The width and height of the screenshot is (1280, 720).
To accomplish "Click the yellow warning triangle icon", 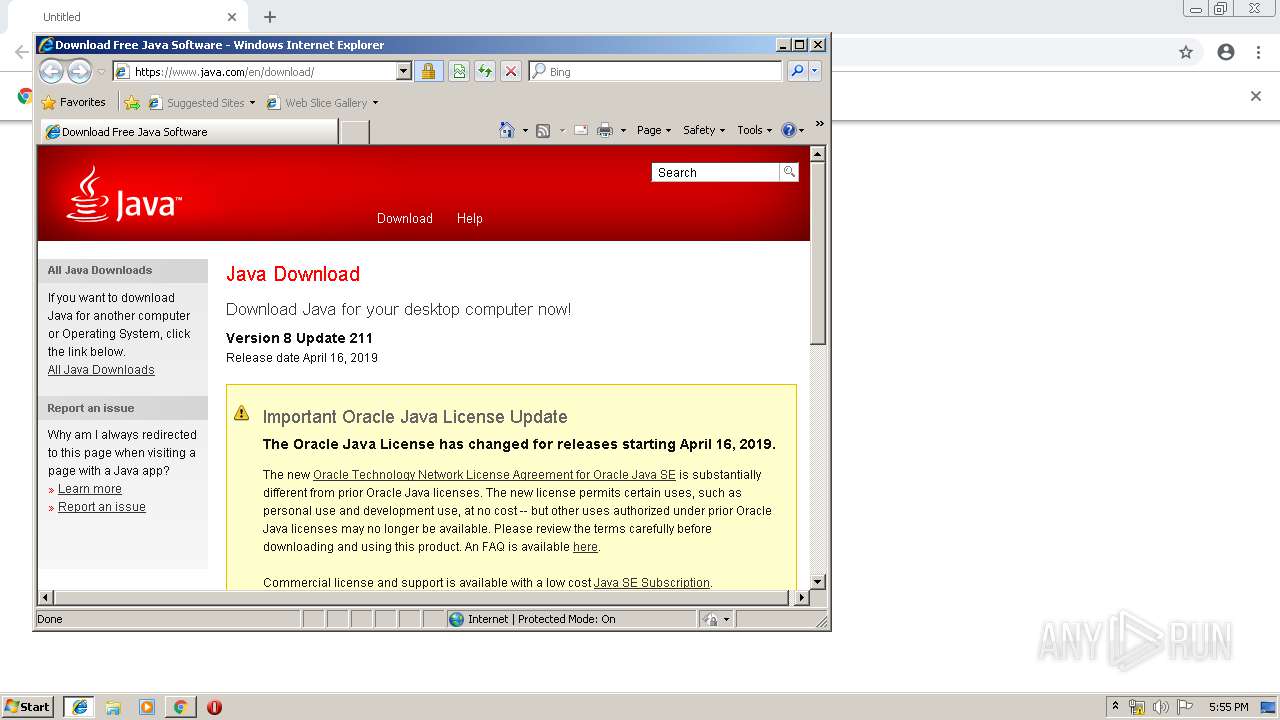I will tap(241, 413).
